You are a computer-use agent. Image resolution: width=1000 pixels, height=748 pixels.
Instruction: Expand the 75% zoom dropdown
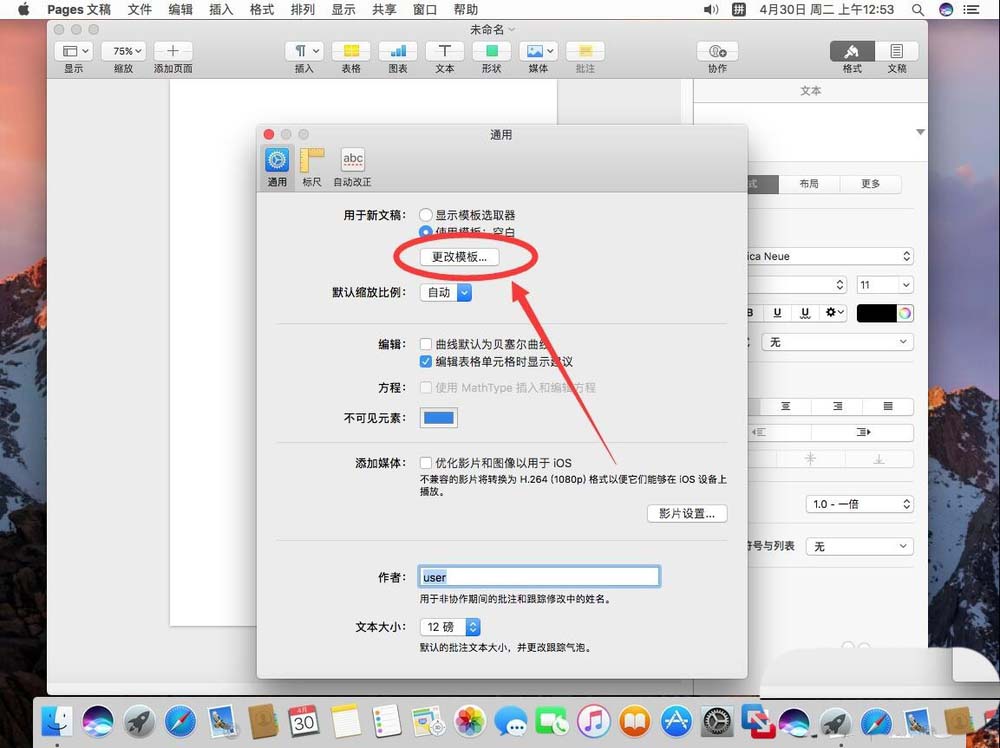[124, 50]
